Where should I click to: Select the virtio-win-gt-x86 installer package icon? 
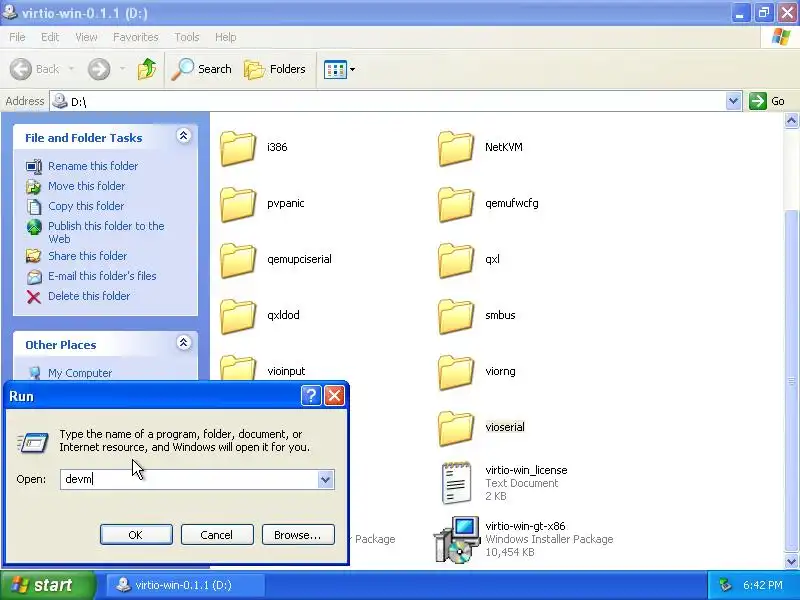pyautogui.click(x=457, y=539)
